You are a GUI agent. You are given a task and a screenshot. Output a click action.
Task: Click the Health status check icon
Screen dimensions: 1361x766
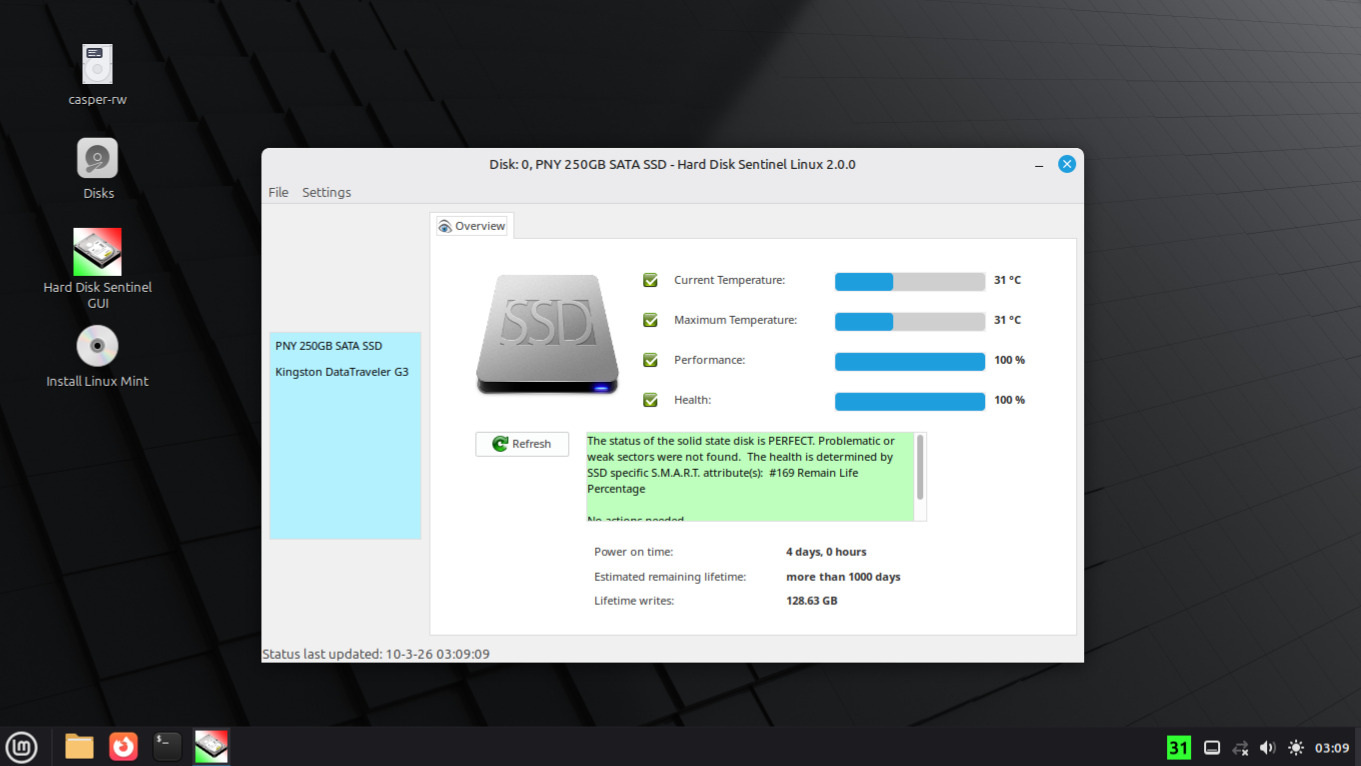[x=650, y=400]
